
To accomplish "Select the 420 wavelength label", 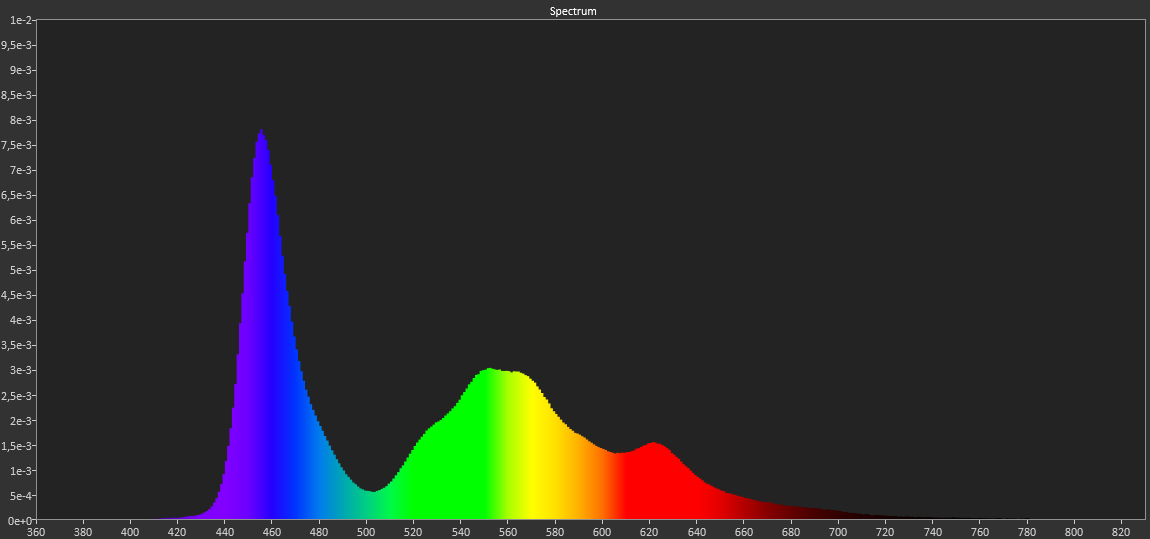I will (x=177, y=531).
